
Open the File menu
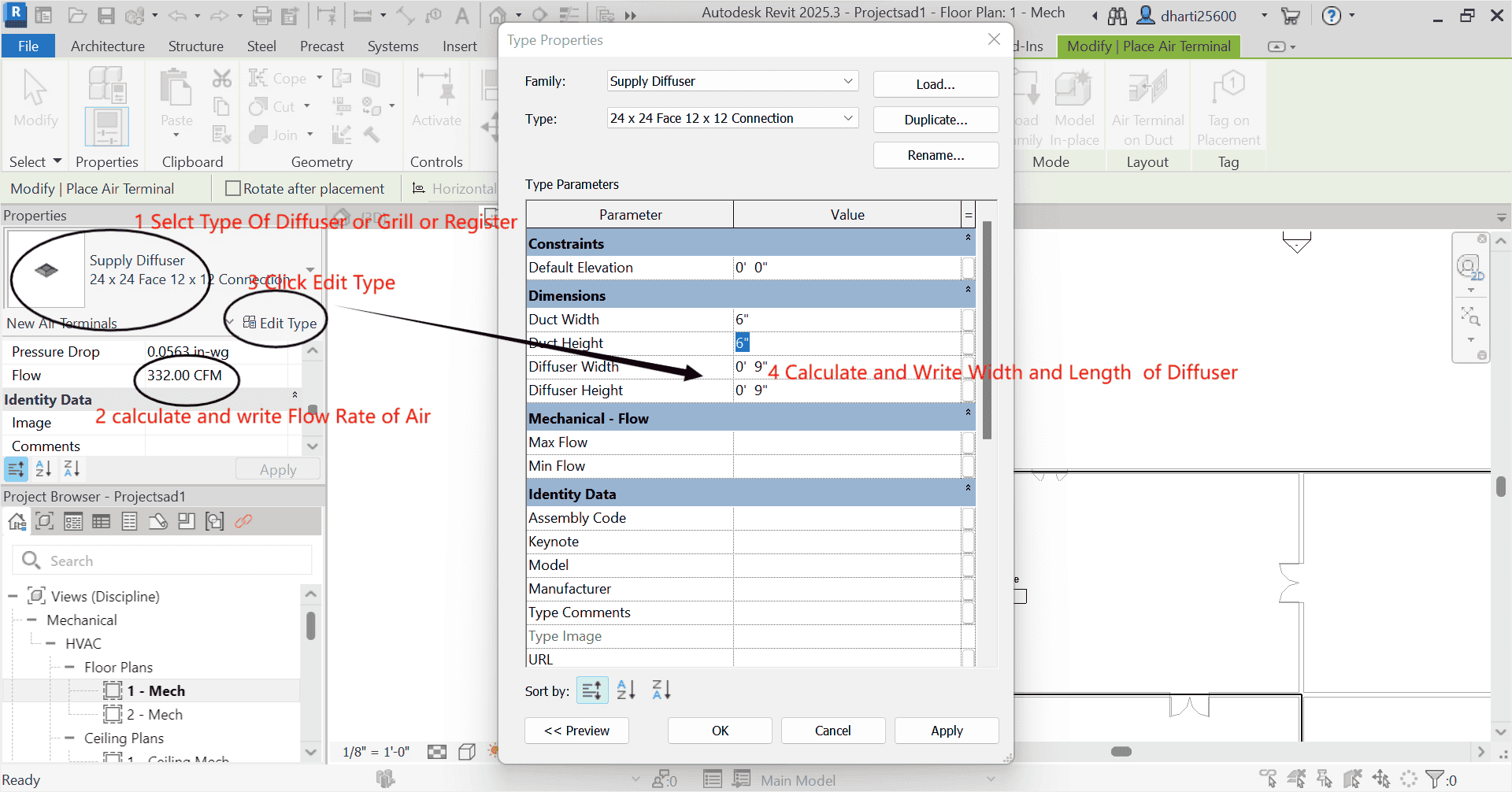pos(28,46)
